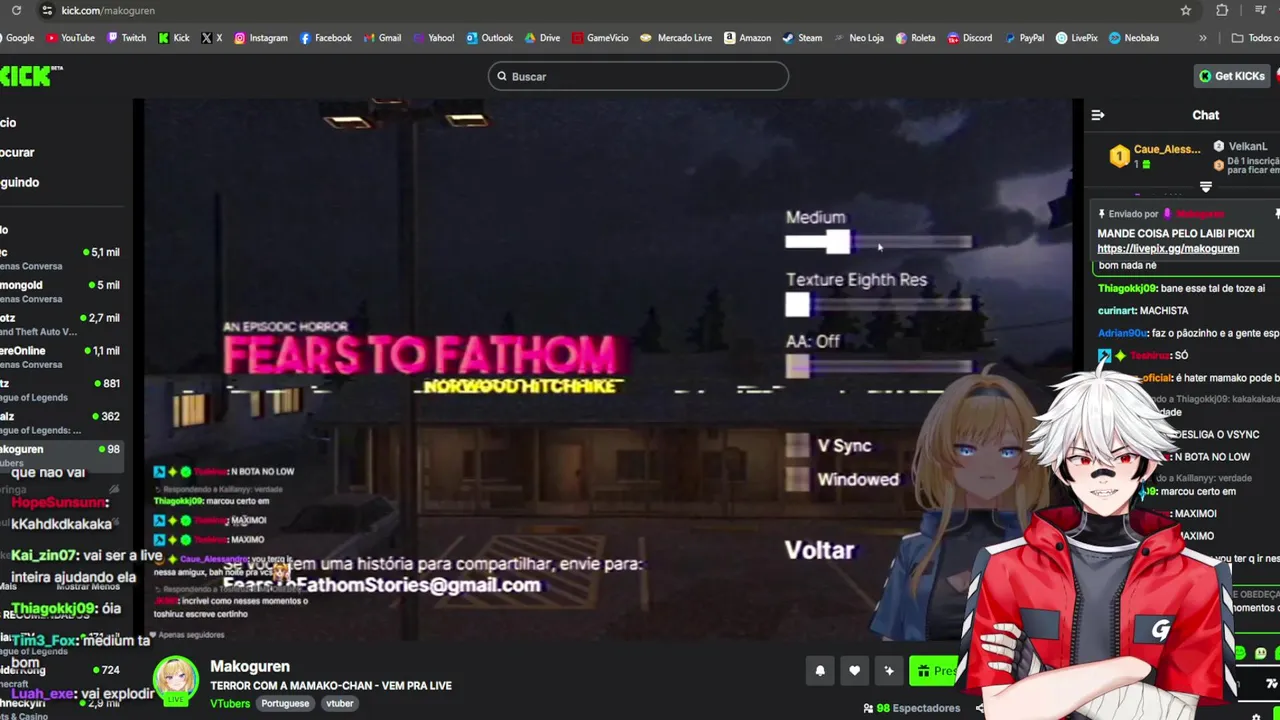The width and height of the screenshot is (1280, 720).
Task: Open the YouTube bookmark
Action: (70, 38)
